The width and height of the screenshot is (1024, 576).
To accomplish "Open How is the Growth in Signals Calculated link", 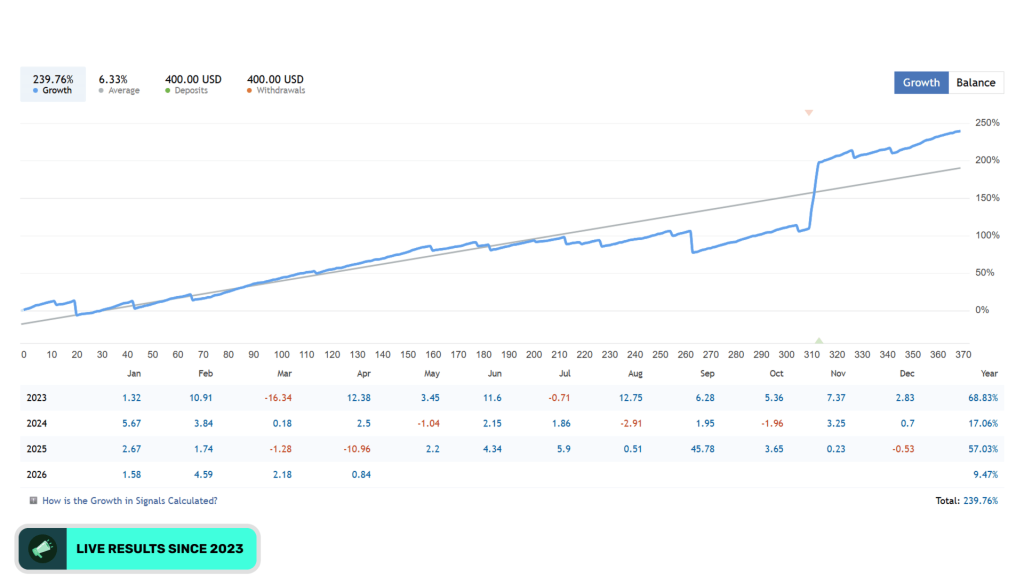I will pos(129,501).
